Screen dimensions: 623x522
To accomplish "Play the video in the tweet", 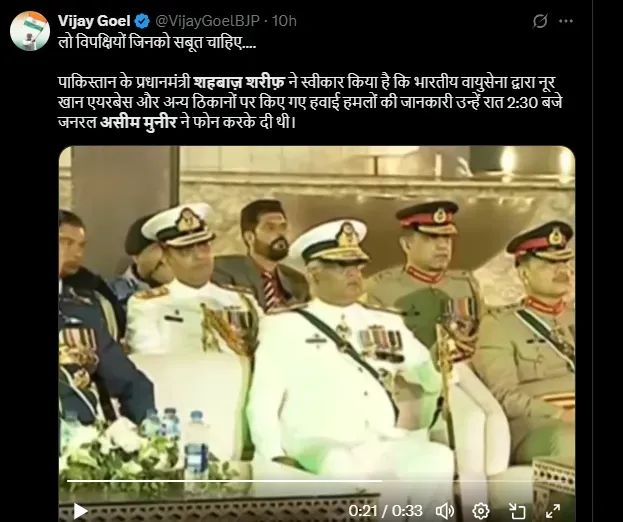I will click(x=80, y=510).
